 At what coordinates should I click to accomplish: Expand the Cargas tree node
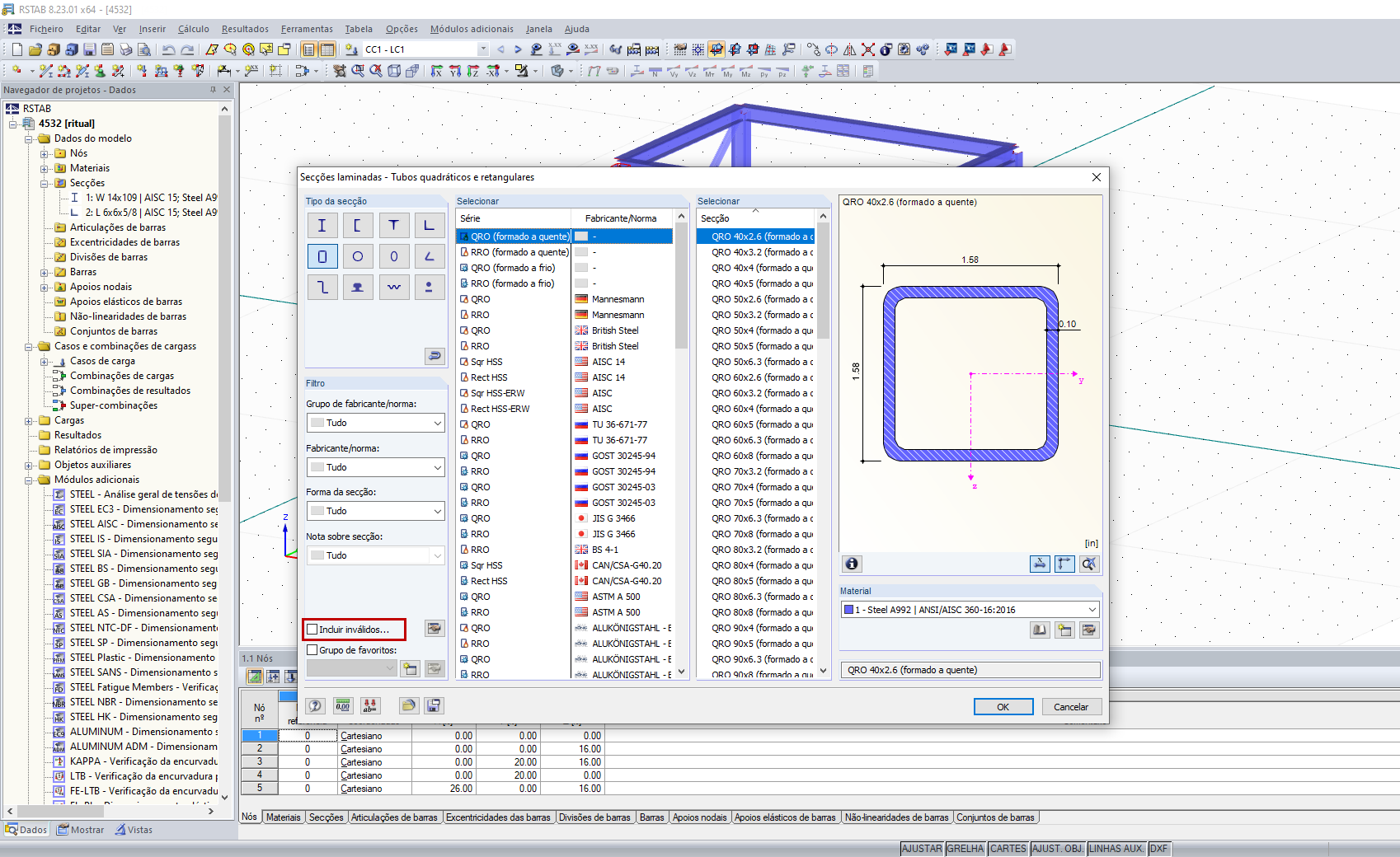point(29,420)
